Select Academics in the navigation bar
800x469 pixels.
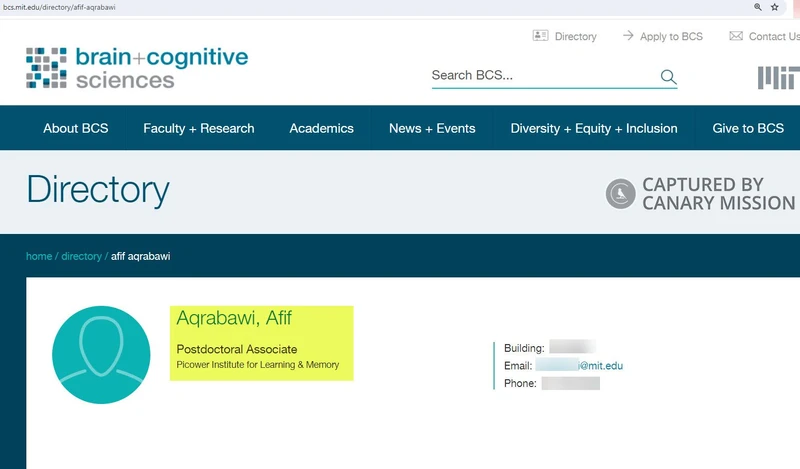pos(321,128)
